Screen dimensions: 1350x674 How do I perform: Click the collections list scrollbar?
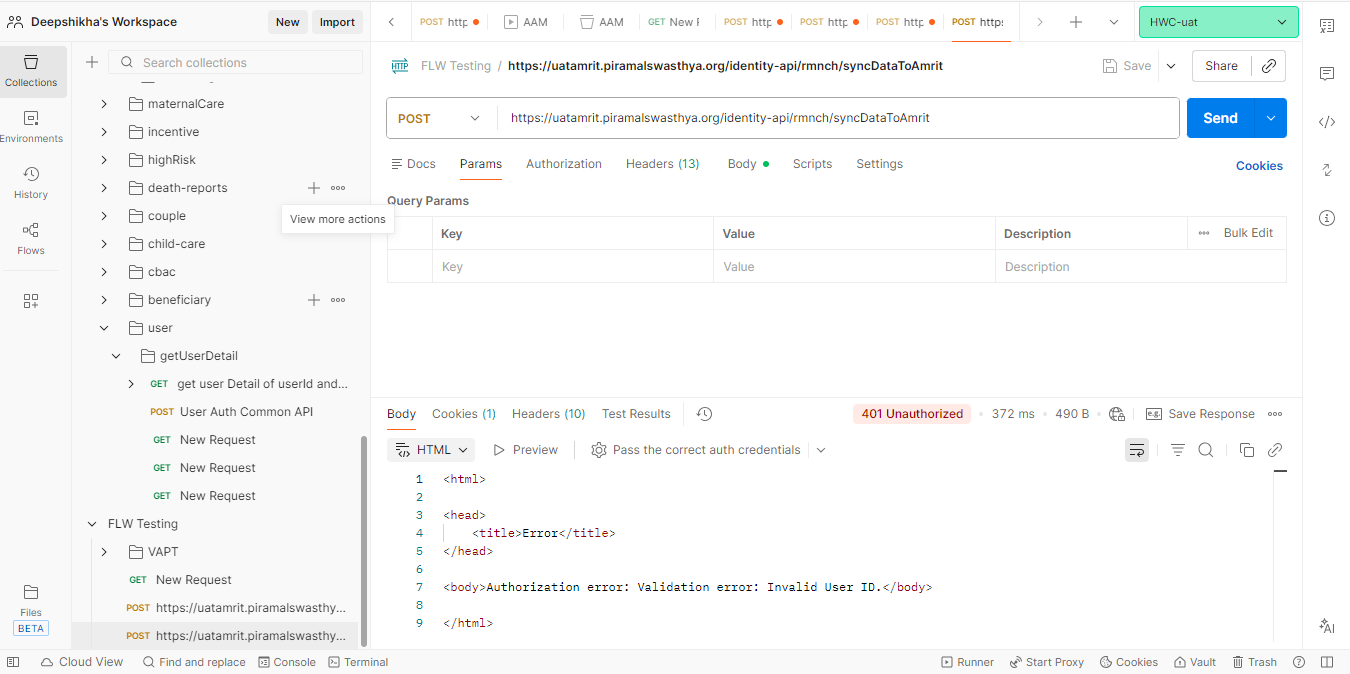(x=364, y=540)
